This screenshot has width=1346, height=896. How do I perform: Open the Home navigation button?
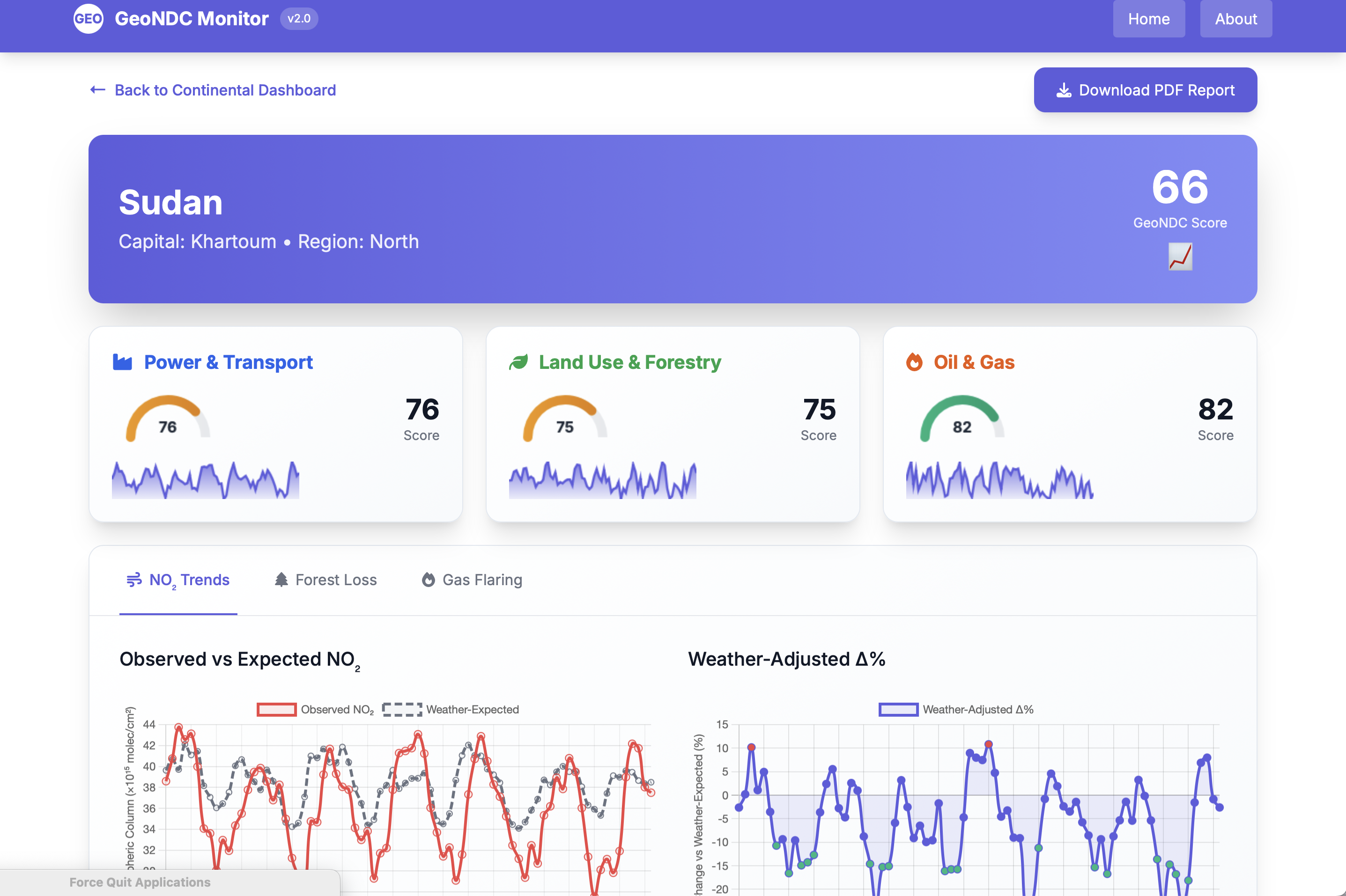click(1148, 19)
